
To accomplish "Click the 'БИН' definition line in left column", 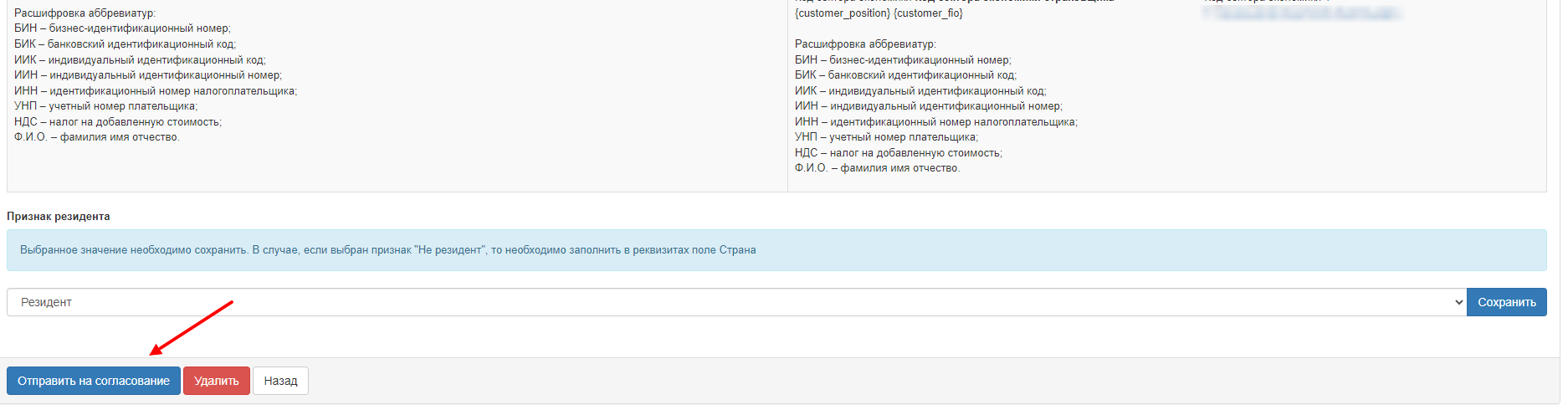I will click(x=122, y=28).
